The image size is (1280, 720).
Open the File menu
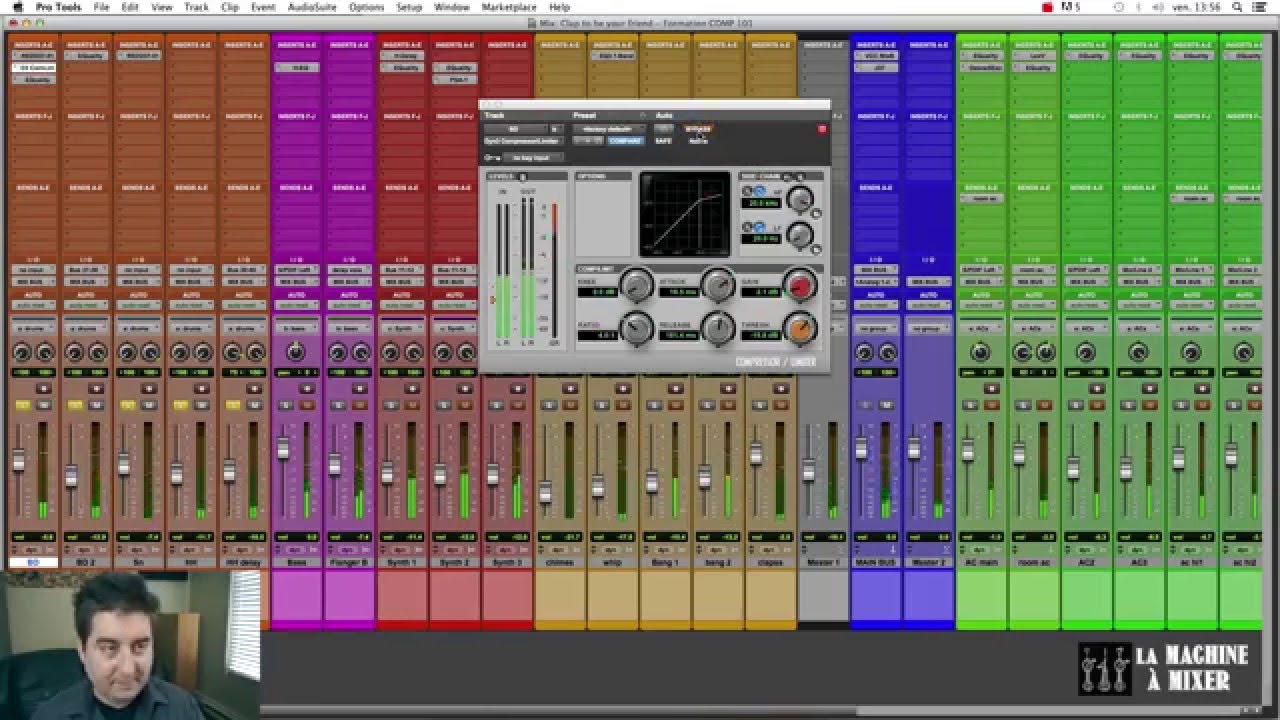click(101, 7)
